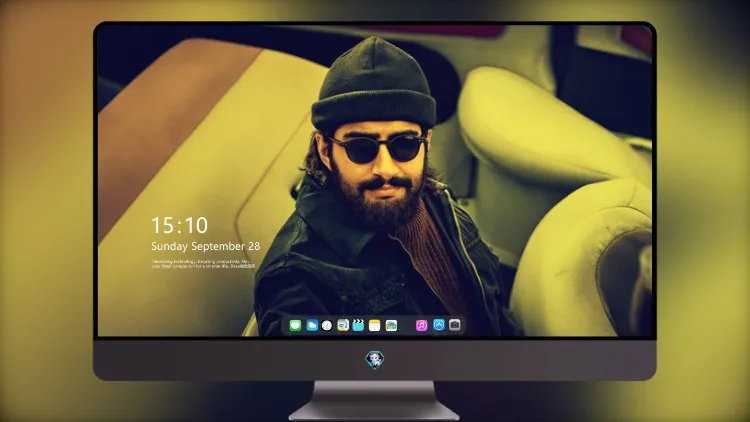
Task: Open the Clock app in dock
Action: point(327,325)
